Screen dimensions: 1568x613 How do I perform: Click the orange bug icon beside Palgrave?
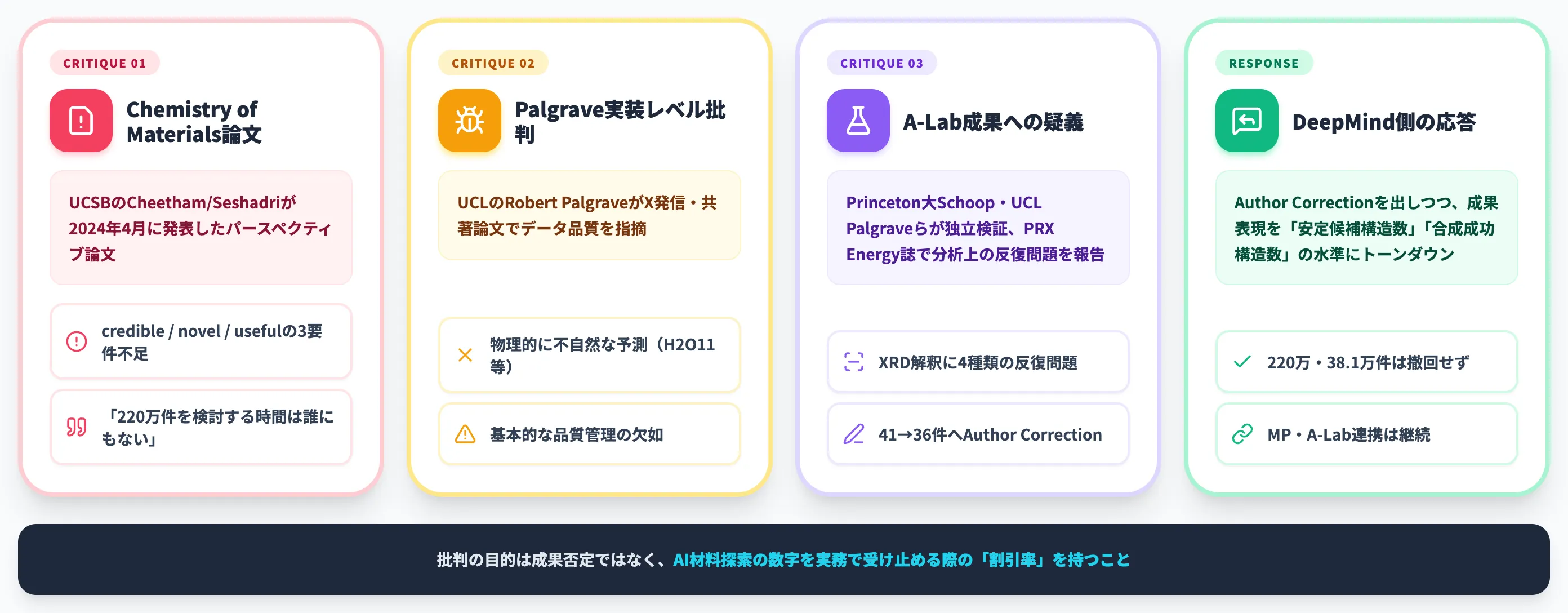pos(469,121)
